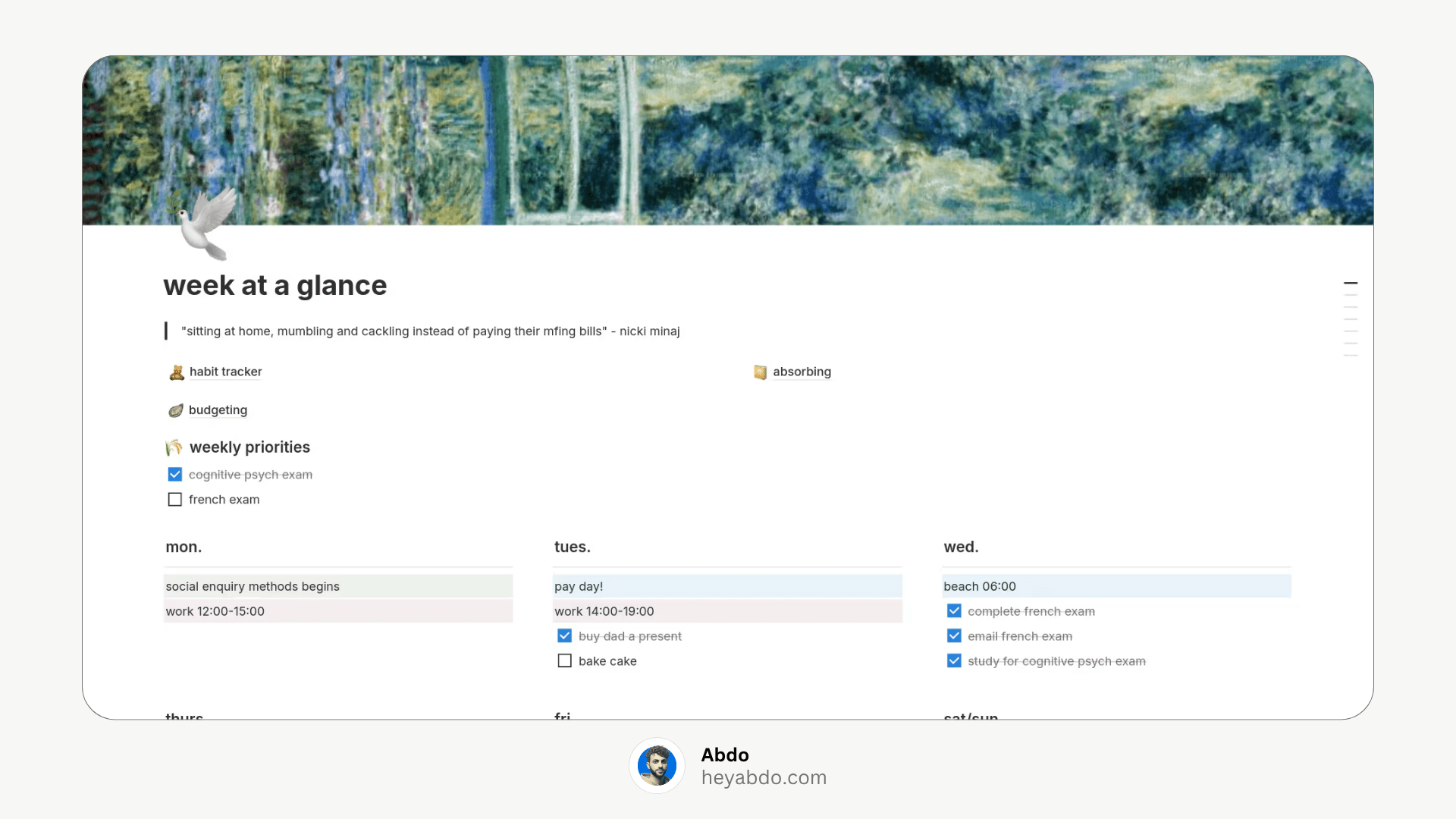Check the bake cake checkbox

565,661
